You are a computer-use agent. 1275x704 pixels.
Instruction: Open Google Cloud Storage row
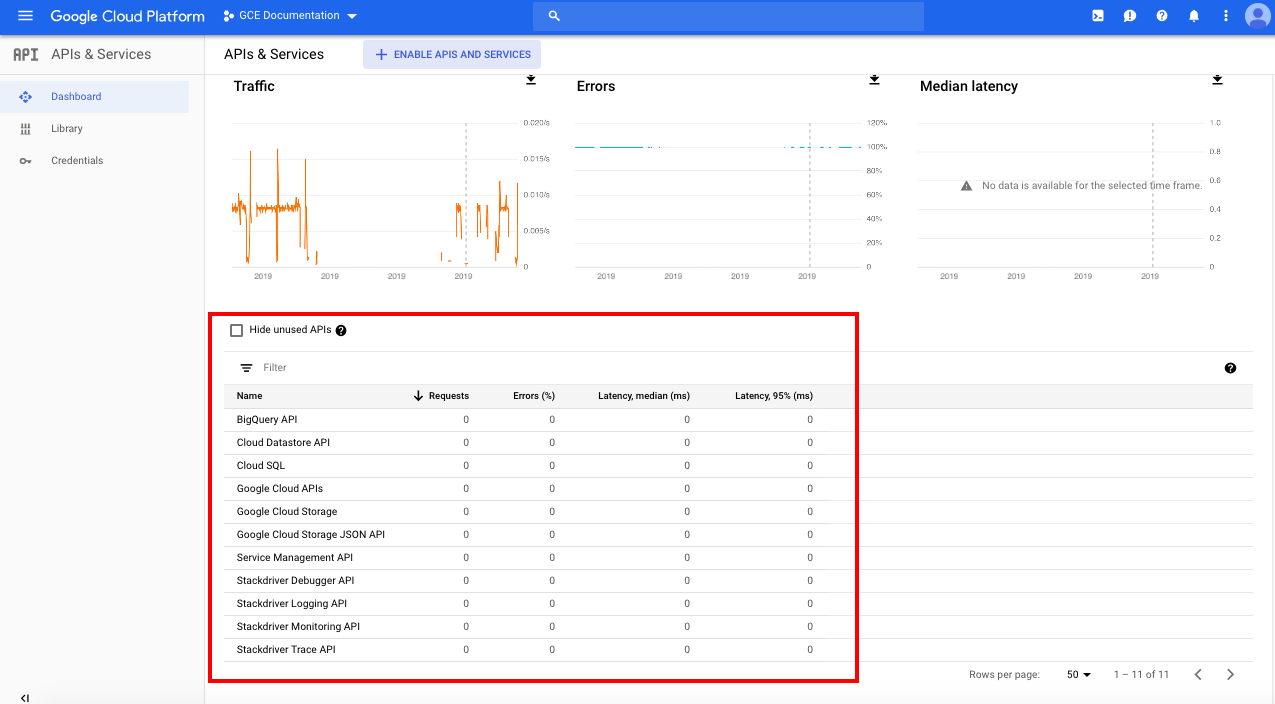click(x=738, y=512)
